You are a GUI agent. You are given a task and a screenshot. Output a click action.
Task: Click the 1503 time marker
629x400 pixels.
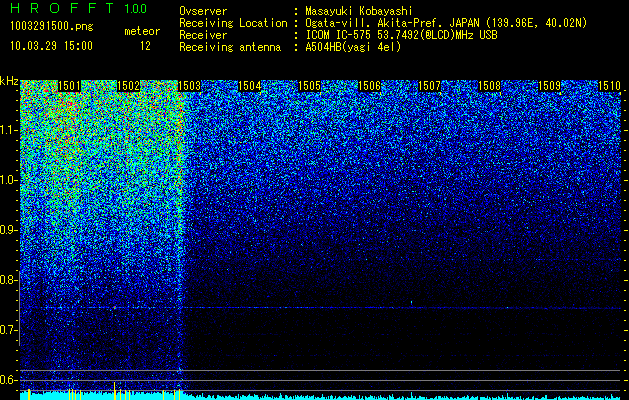pos(189,86)
